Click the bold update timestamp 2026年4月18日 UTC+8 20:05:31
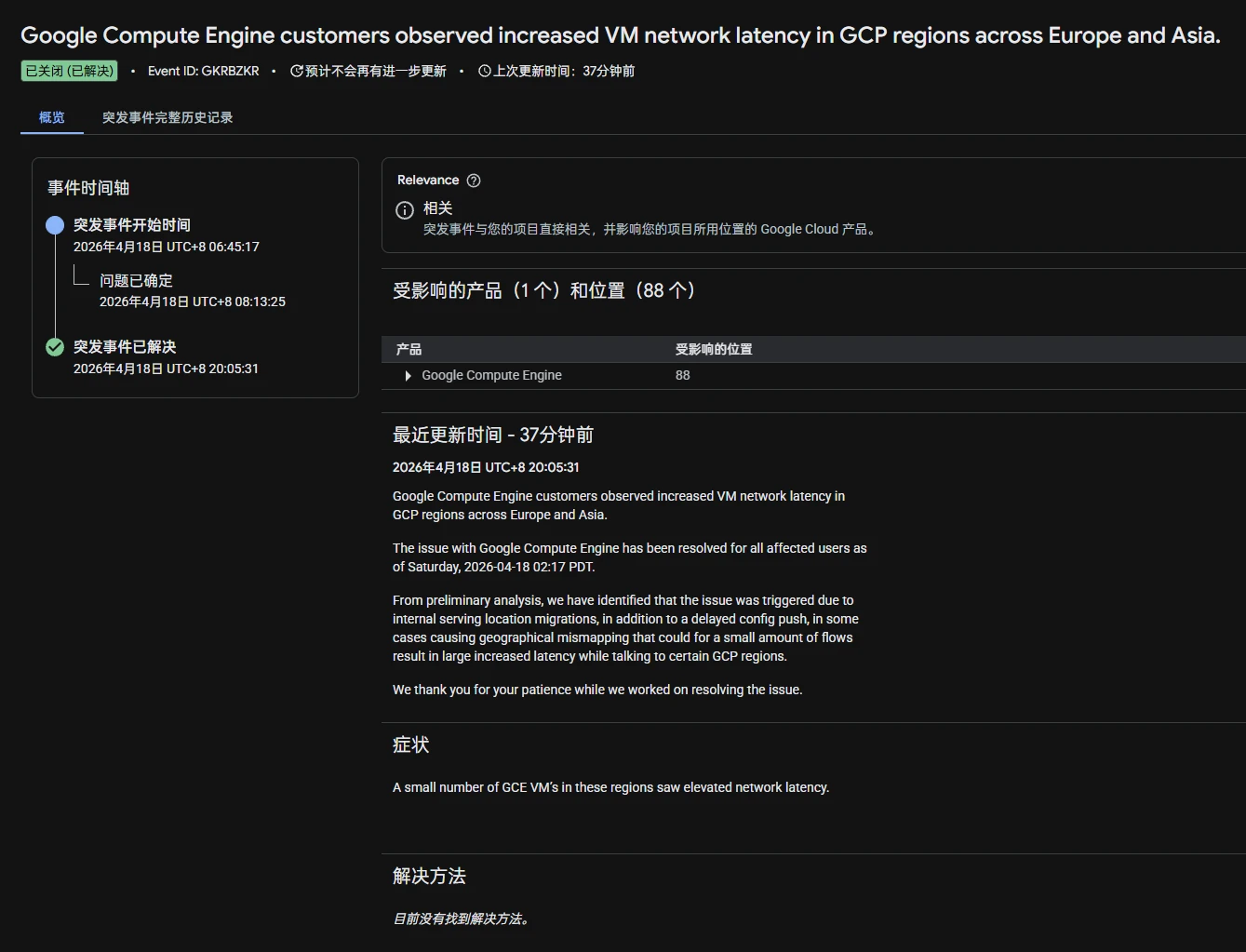This screenshot has height=952, width=1246. [x=486, y=467]
